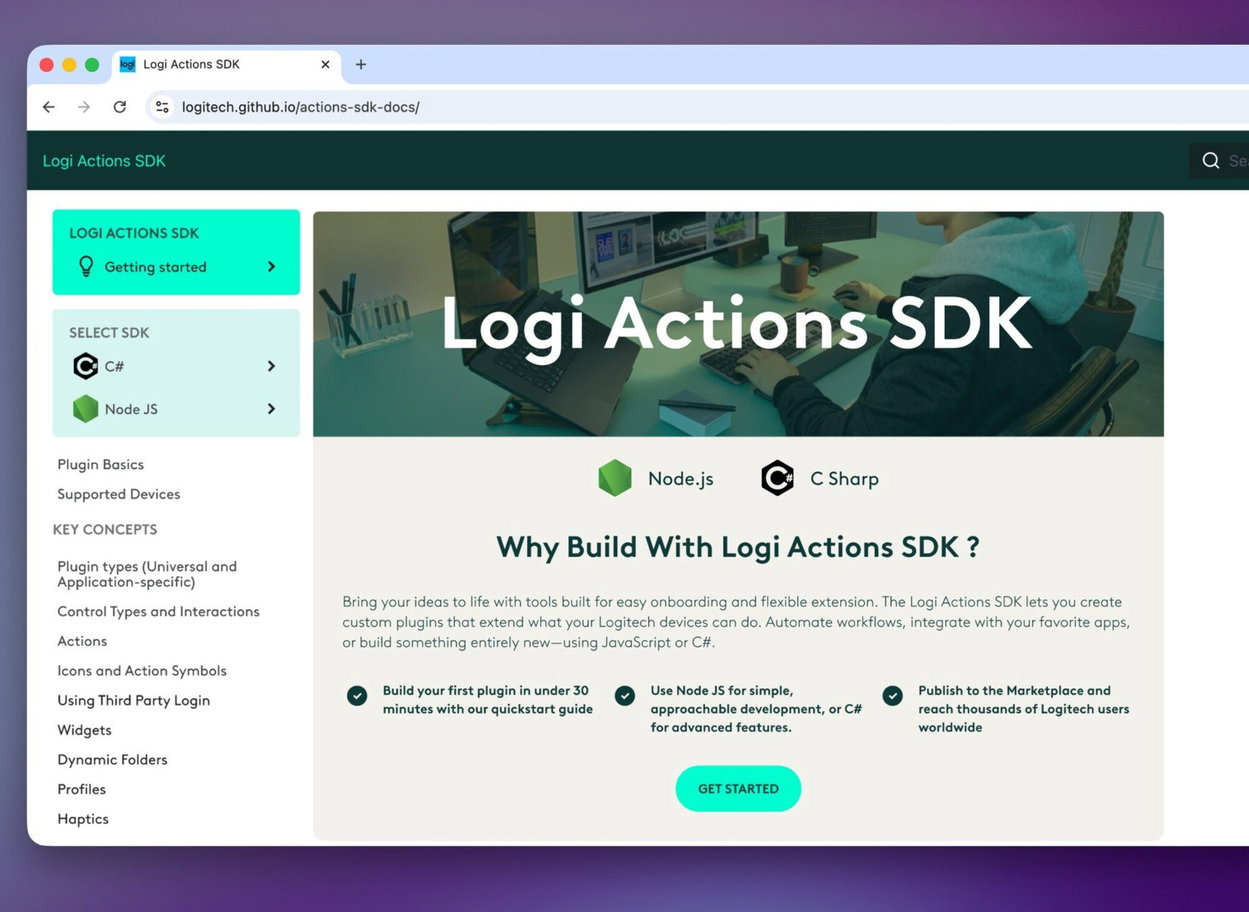Click the browser forward arrow
Image resolution: width=1249 pixels, height=912 pixels.
click(x=84, y=107)
